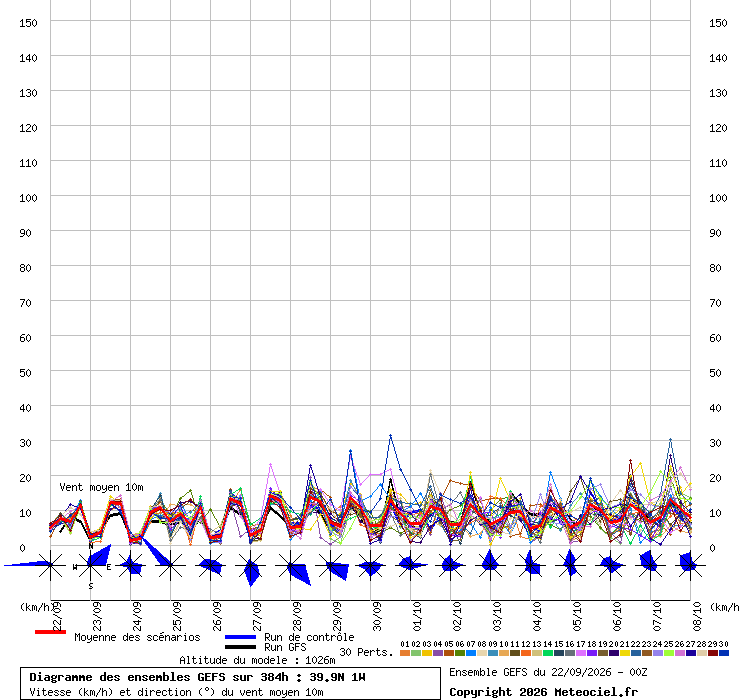The height and width of the screenshot is (700, 740).
Task: Click the highest blue peak above 30/09
Action: [390, 436]
